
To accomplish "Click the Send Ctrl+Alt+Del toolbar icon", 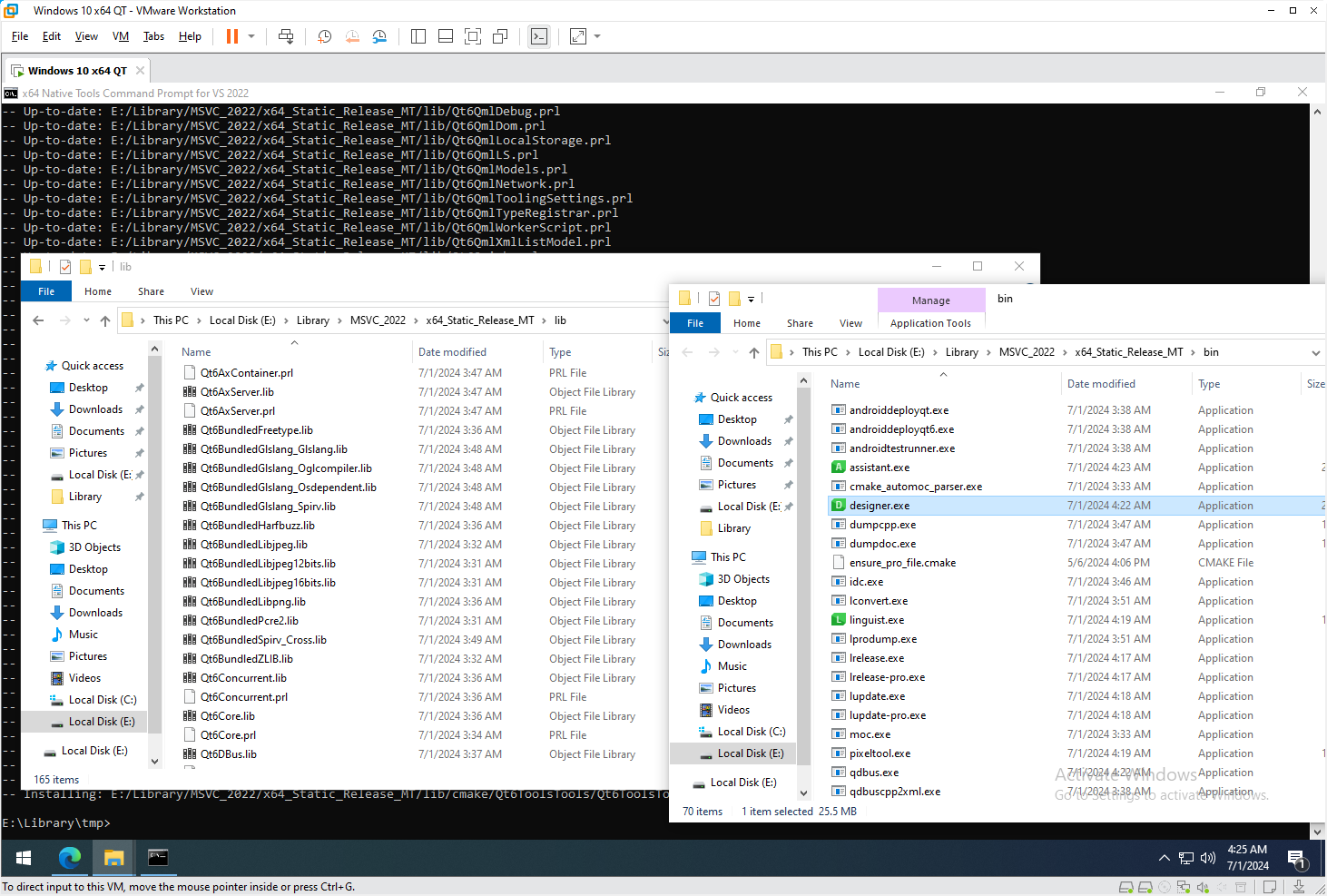I will (x=286, y=36).
